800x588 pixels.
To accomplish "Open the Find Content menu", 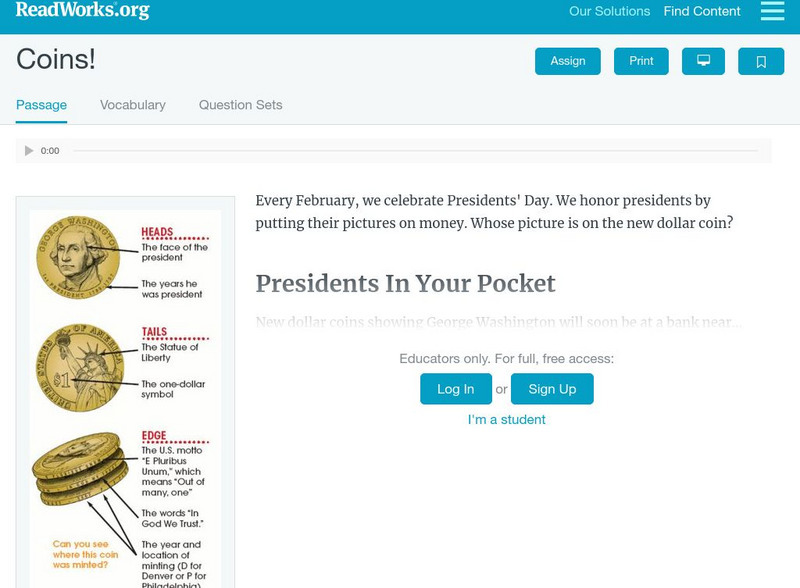I will [702, 12].
